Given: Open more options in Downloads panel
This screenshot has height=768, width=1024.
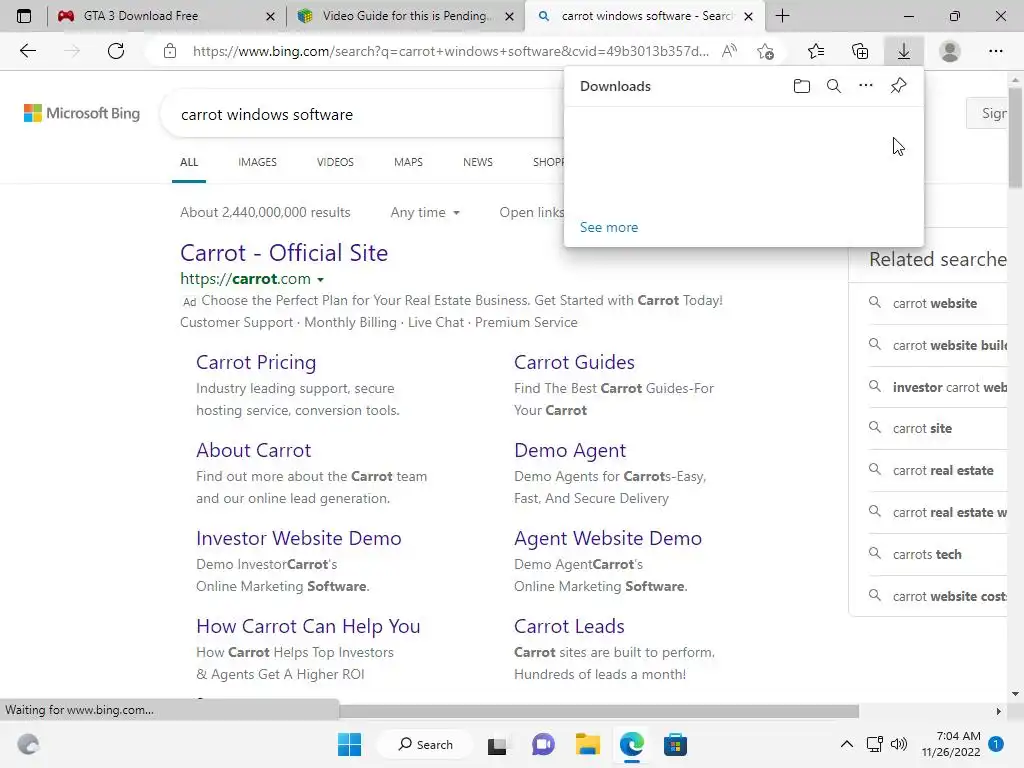Looking at the screenshot, I should pyautogui.click(x=865, y=86).
